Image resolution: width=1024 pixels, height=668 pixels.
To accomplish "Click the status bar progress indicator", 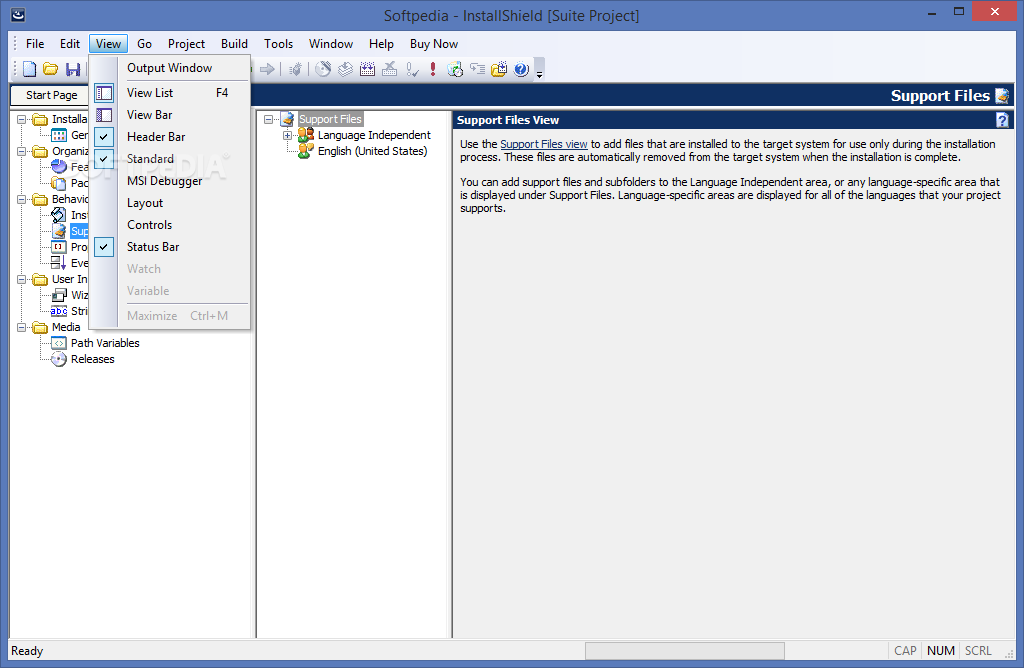I will click(684, 651).
